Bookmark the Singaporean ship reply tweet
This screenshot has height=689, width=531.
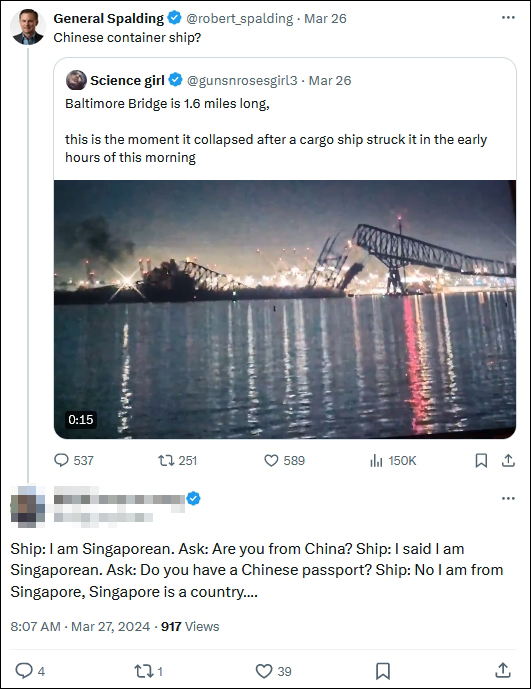pos(383,671)
